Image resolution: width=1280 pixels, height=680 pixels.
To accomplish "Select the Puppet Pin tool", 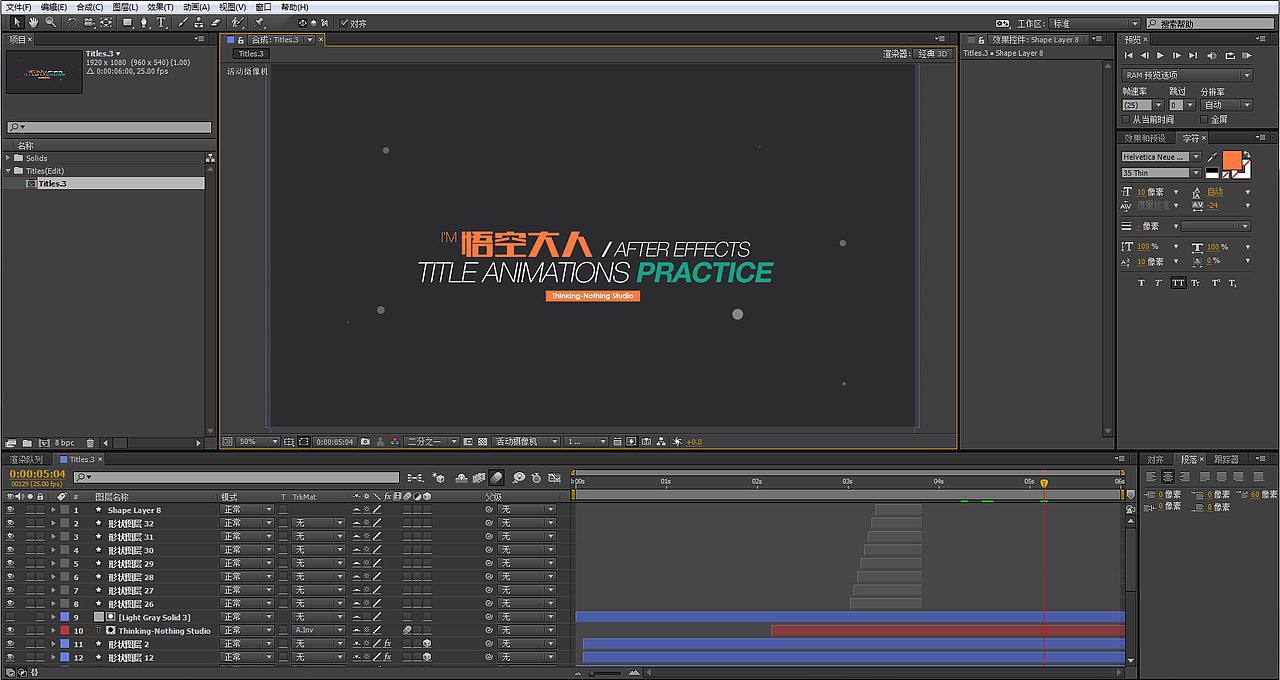I will coord(260,22).
